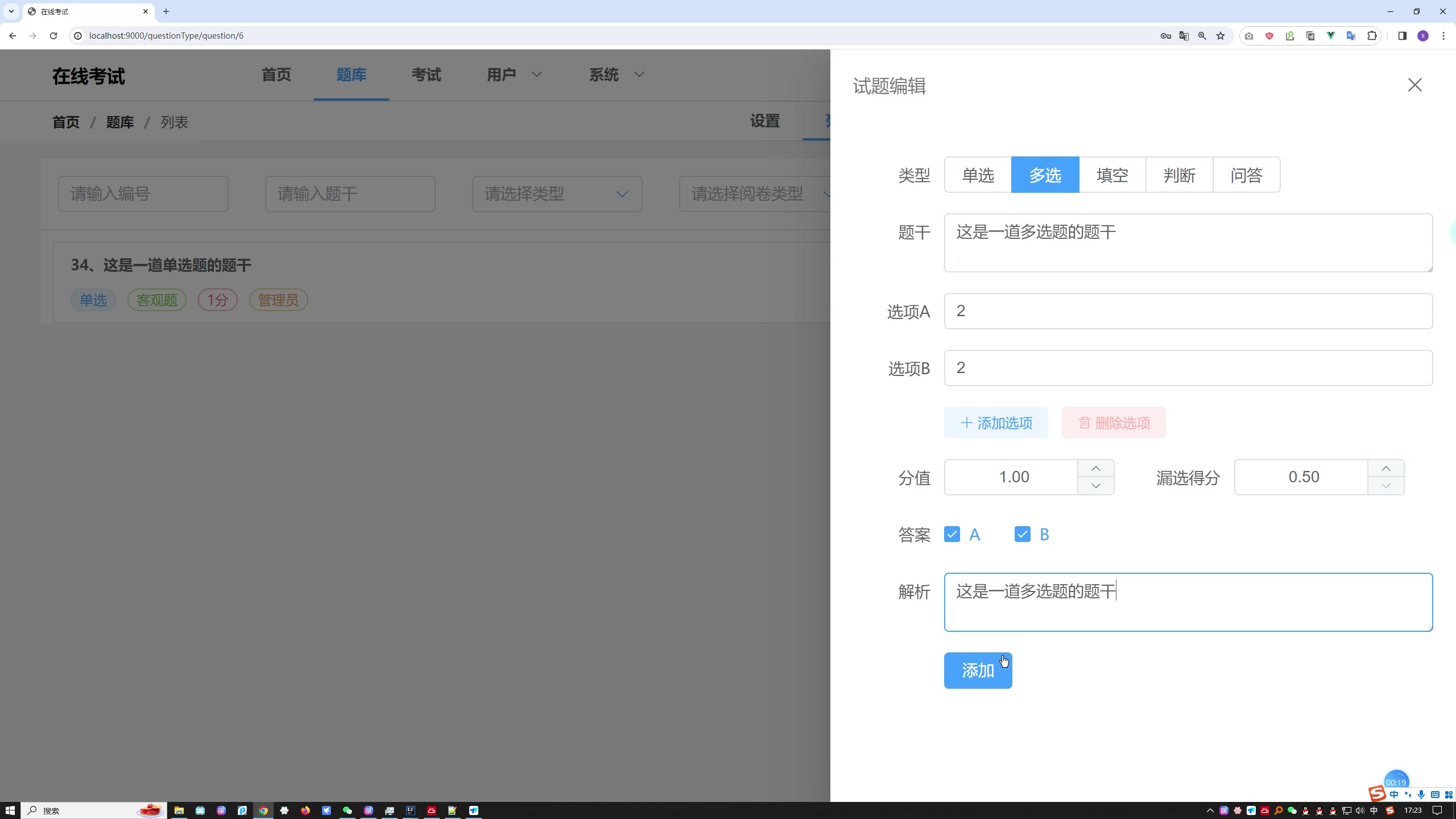Open Firefox from the taskbar

tap(305, 810)
